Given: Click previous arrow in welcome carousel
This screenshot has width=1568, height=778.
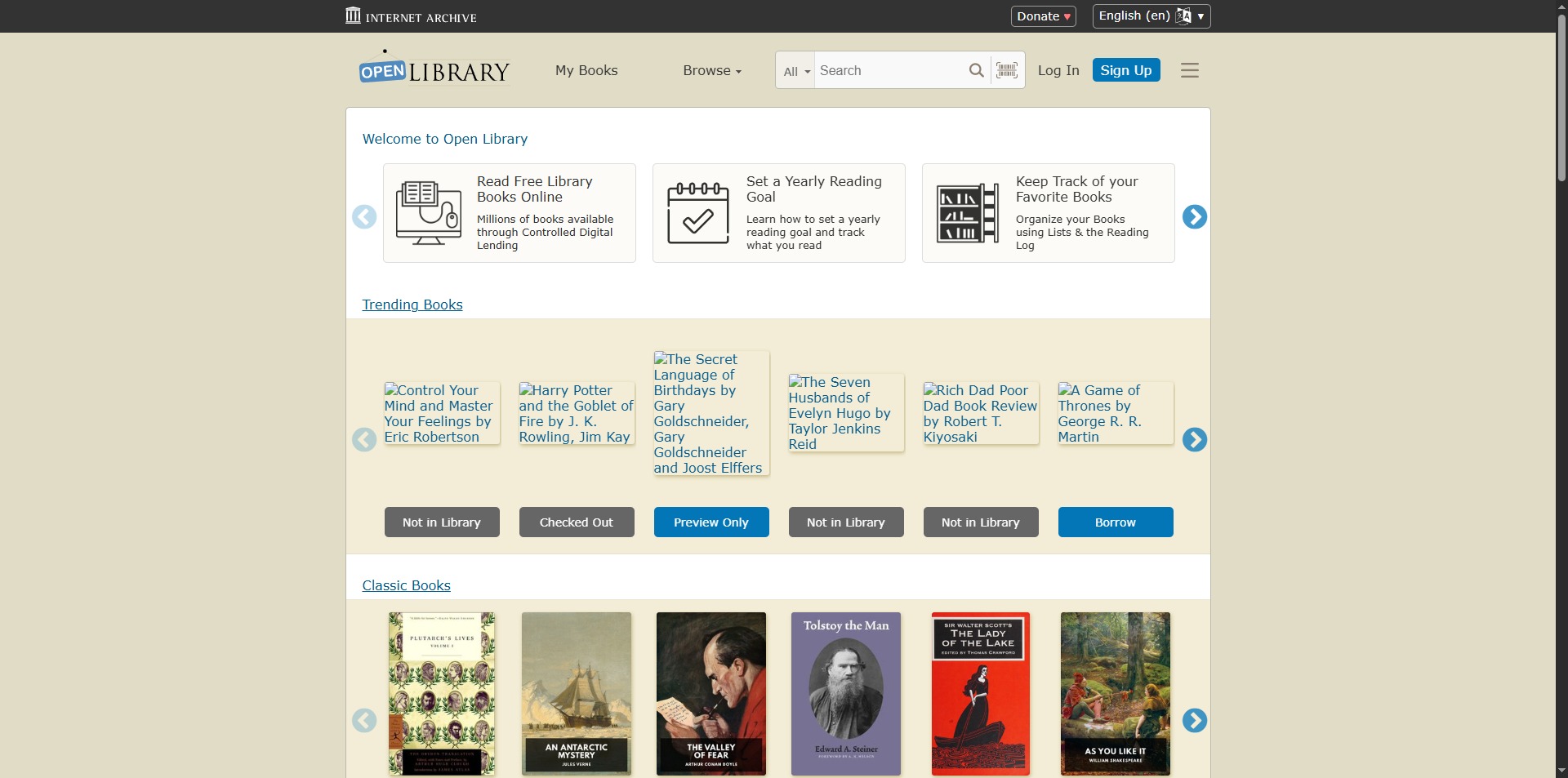Looking at the screenshot, I should [364, 217].
